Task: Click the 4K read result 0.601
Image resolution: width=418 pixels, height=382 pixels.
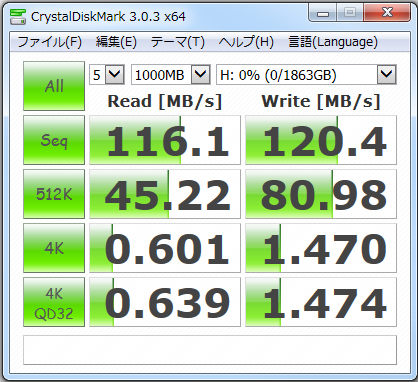Action: tap(165, 248)
